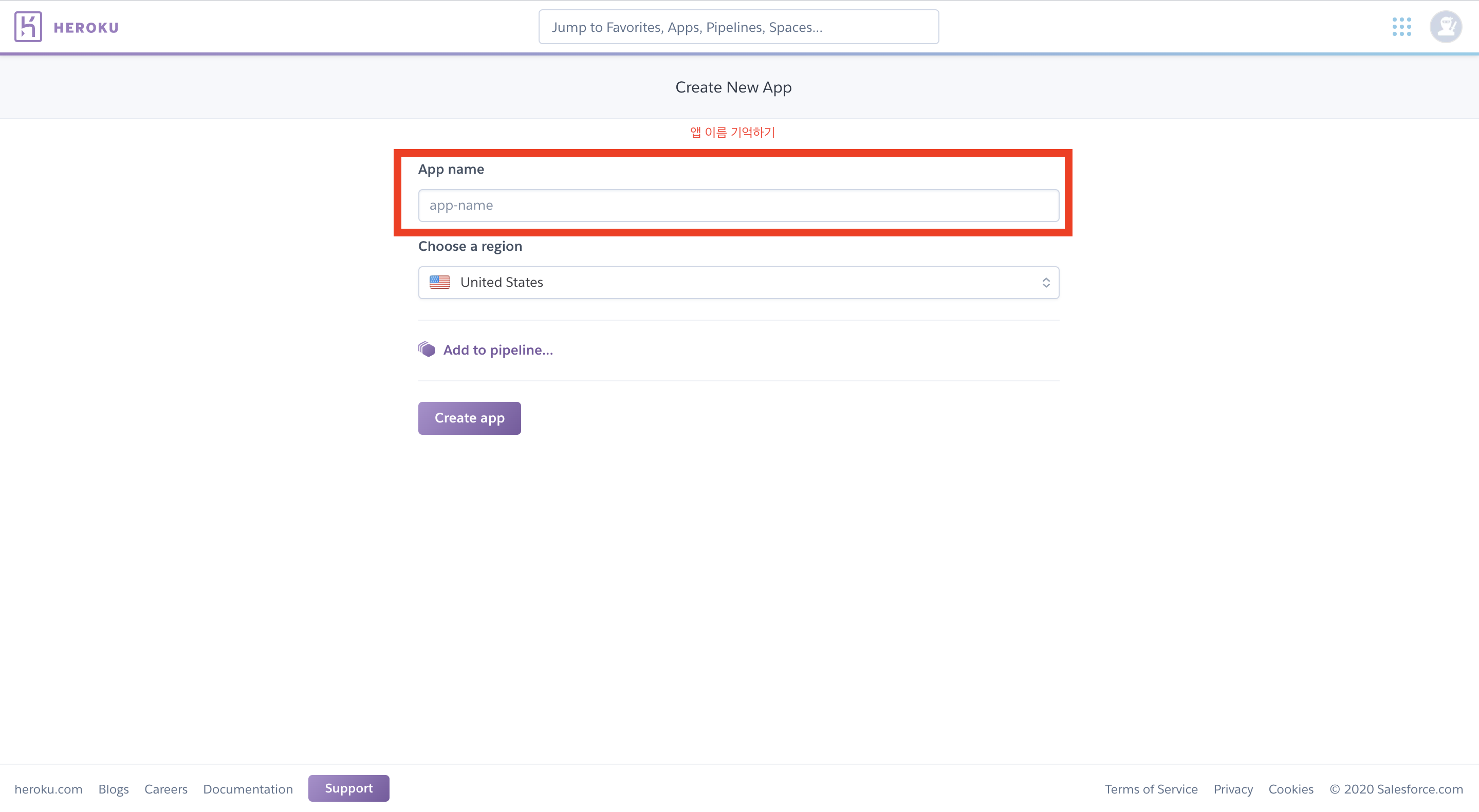1479x812 pixels.
Task: Click the Heroku logo icon
Action: 28,27
